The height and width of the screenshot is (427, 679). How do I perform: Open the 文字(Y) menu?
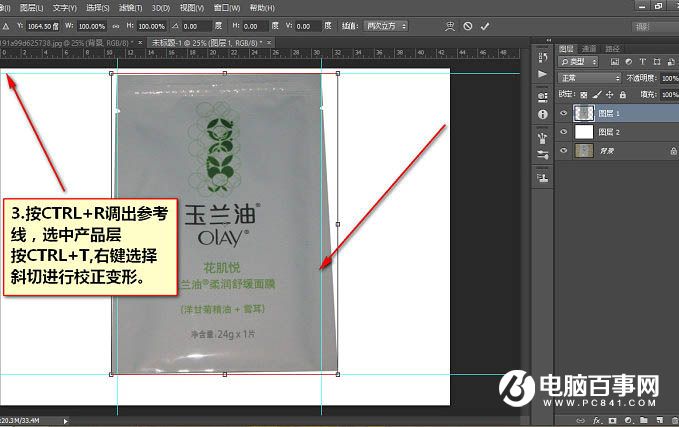point(65,8)
